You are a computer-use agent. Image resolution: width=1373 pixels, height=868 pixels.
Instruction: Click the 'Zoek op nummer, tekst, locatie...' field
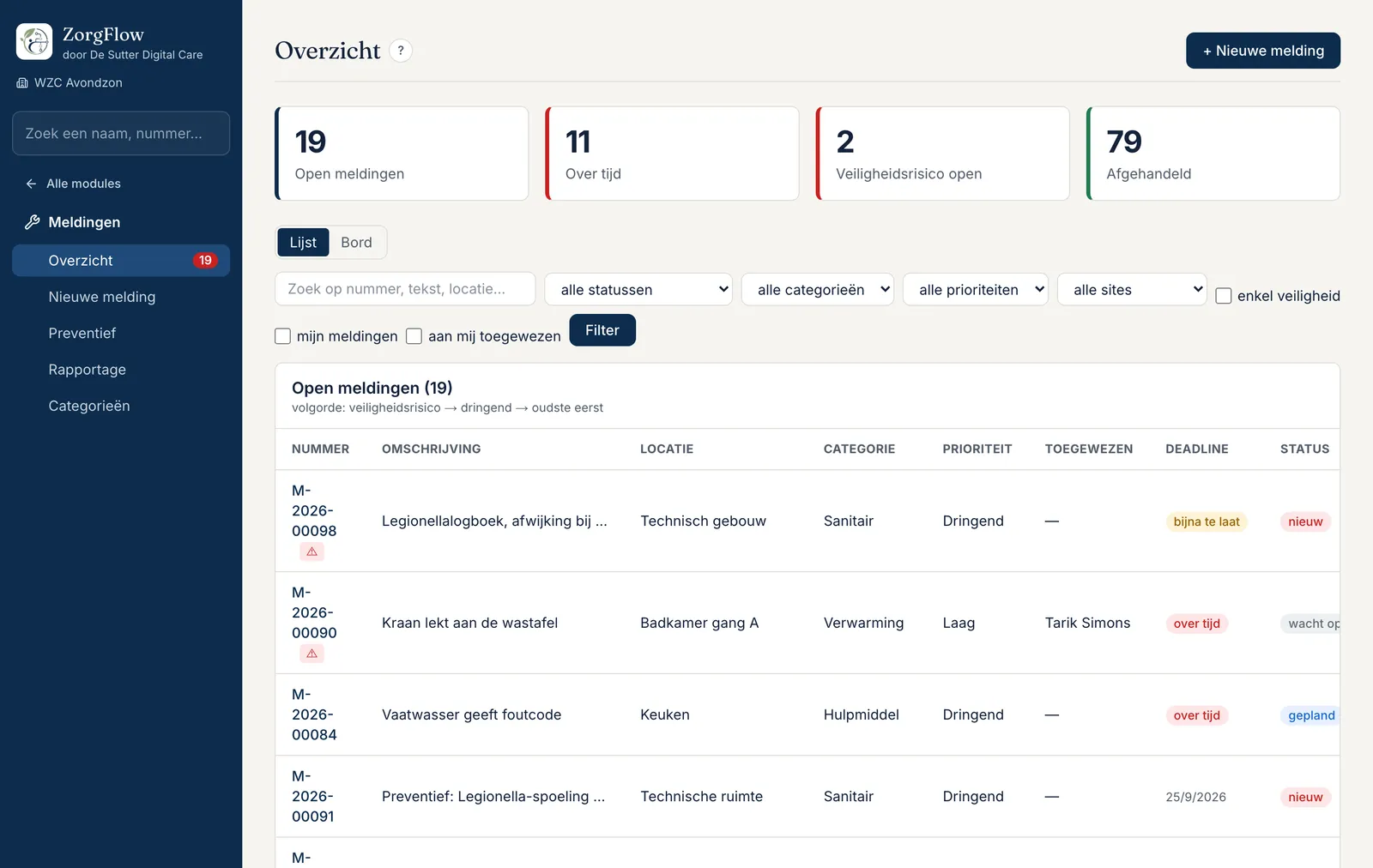pos(405,289)
